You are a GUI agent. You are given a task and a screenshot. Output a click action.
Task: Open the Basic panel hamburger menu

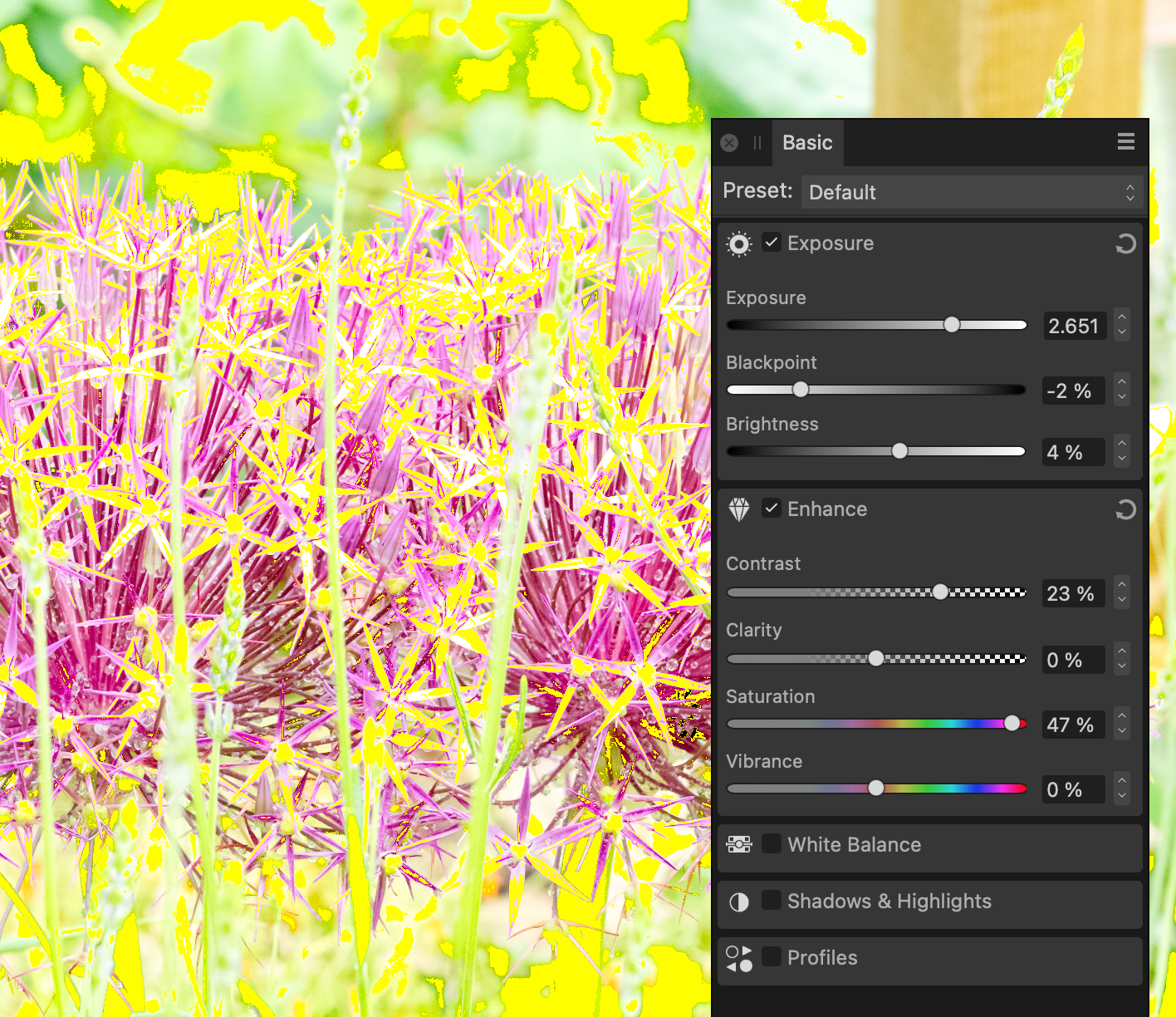pyautogui.click(x=1125, y=142)
